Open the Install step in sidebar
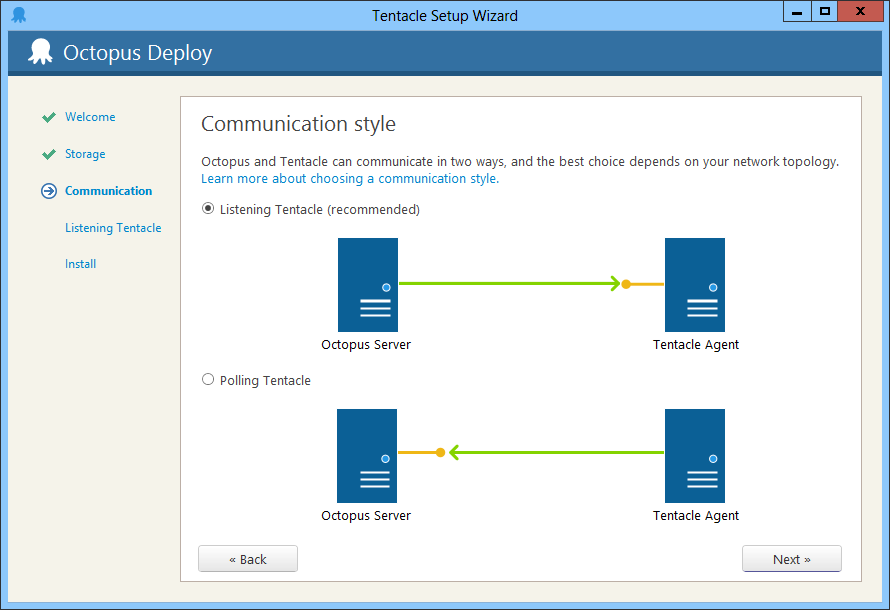This screenshot has width=890, height=610. pyautogui.click(x=80, y=264)
